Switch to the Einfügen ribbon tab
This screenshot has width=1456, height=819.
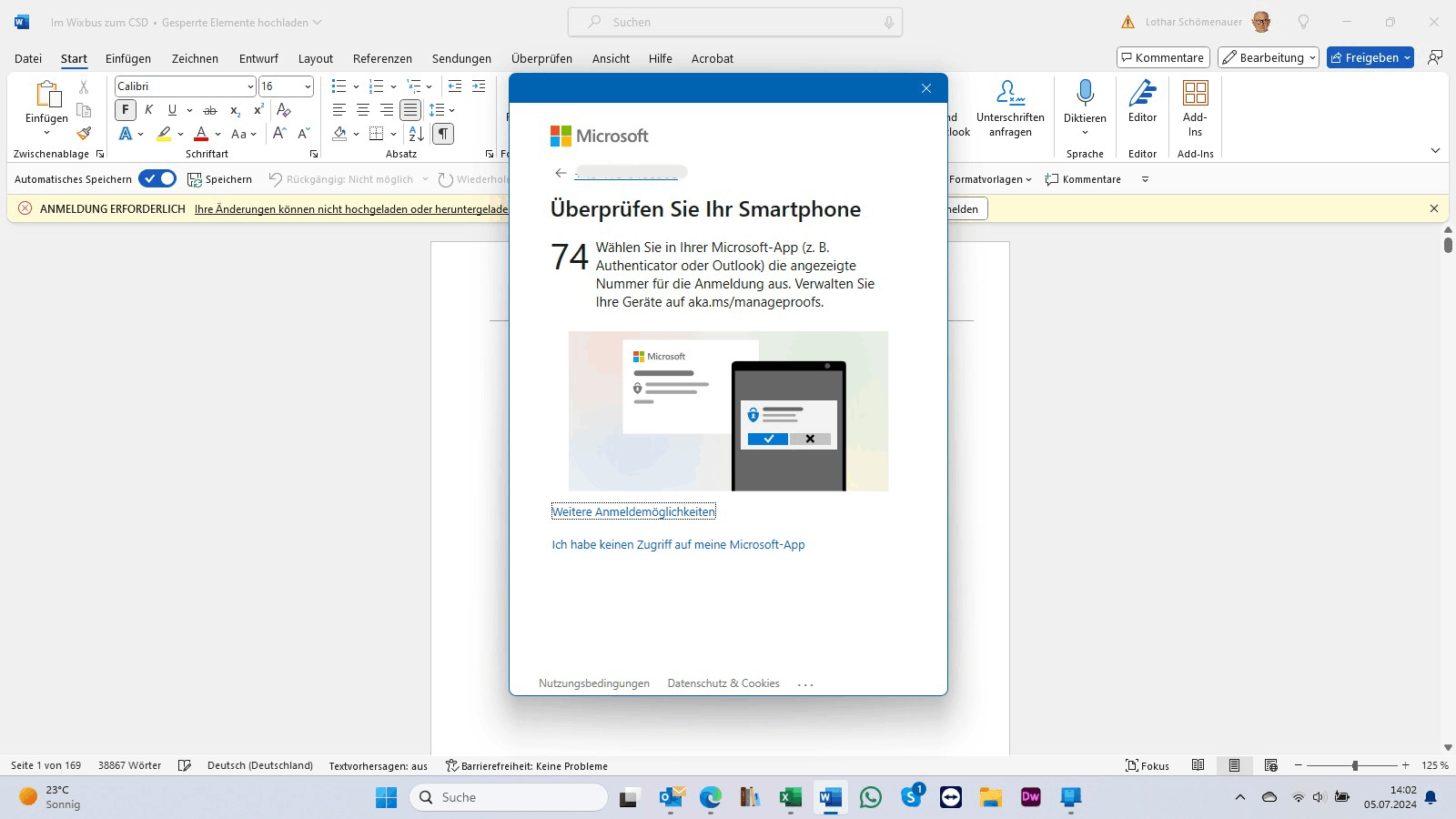click(128, 59)
